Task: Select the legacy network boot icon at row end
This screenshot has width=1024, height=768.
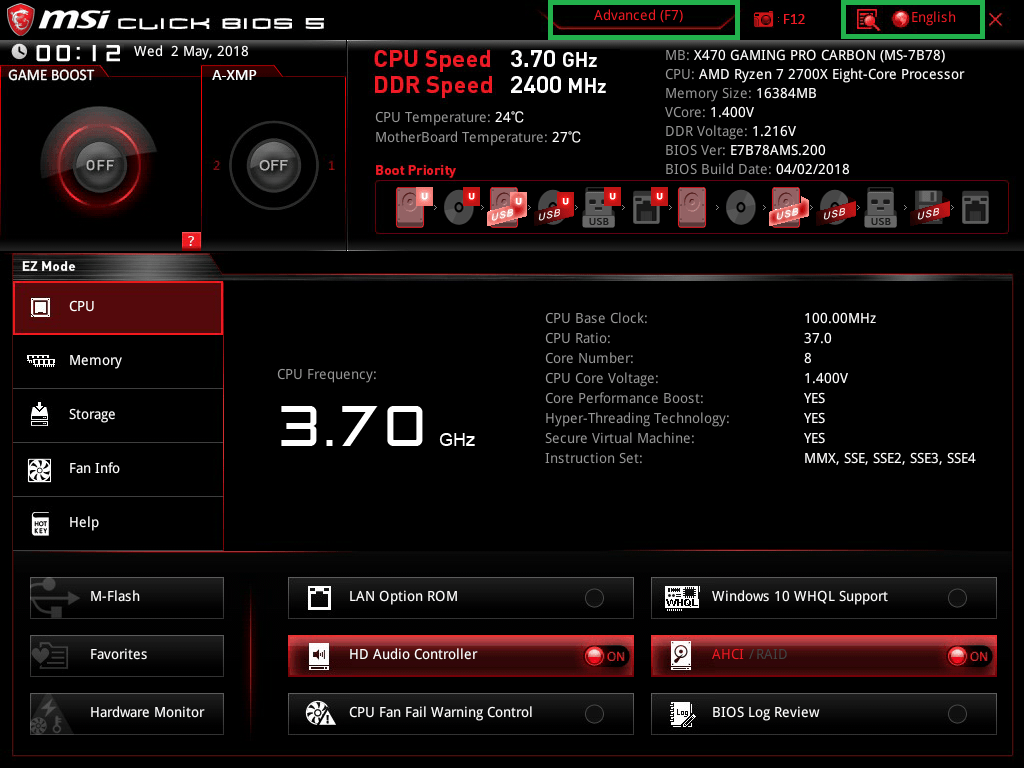Action: point(975,208)
